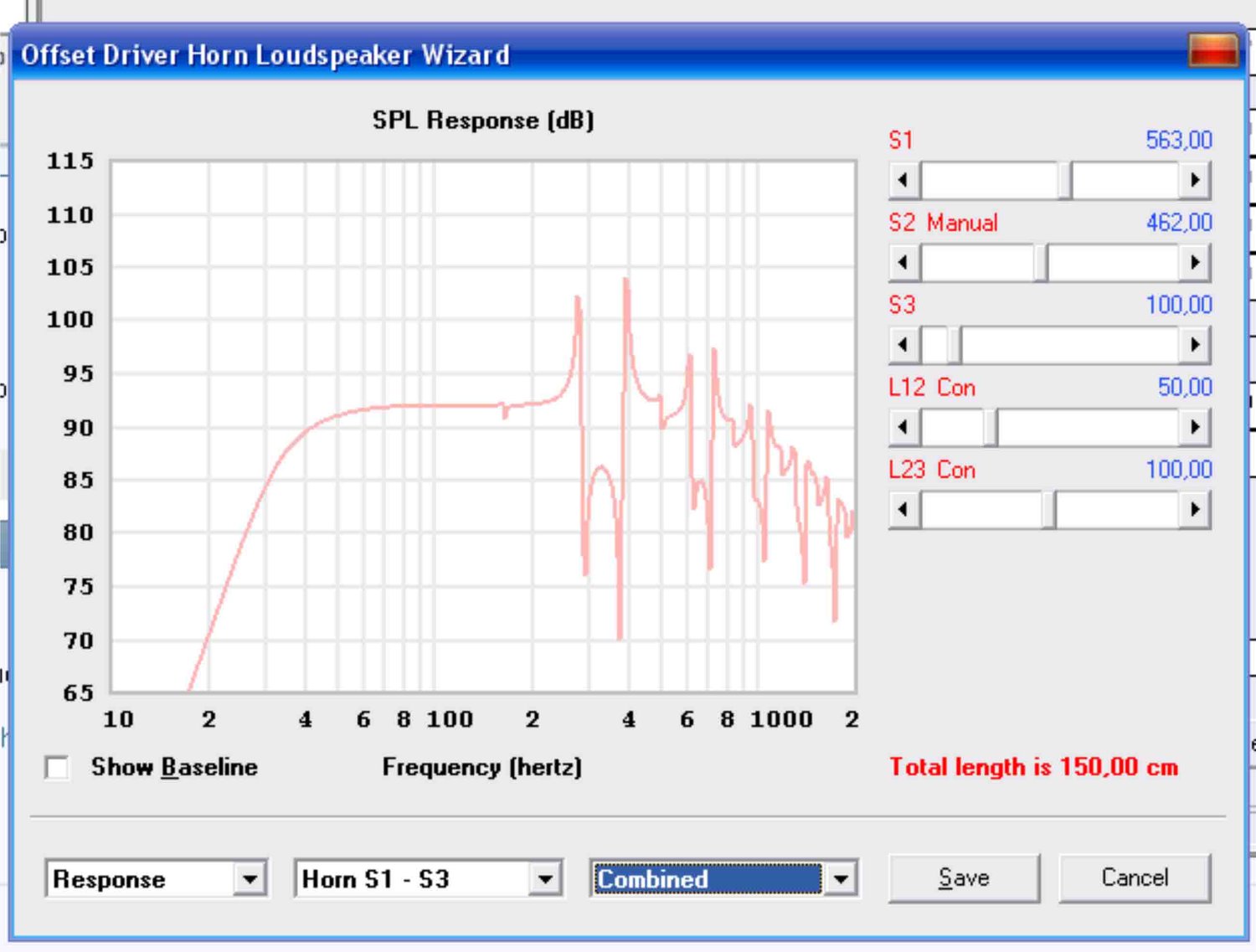Screen dimensions: 1256x952
Task: Click the L23 Con label
Action: click(932, 470)
